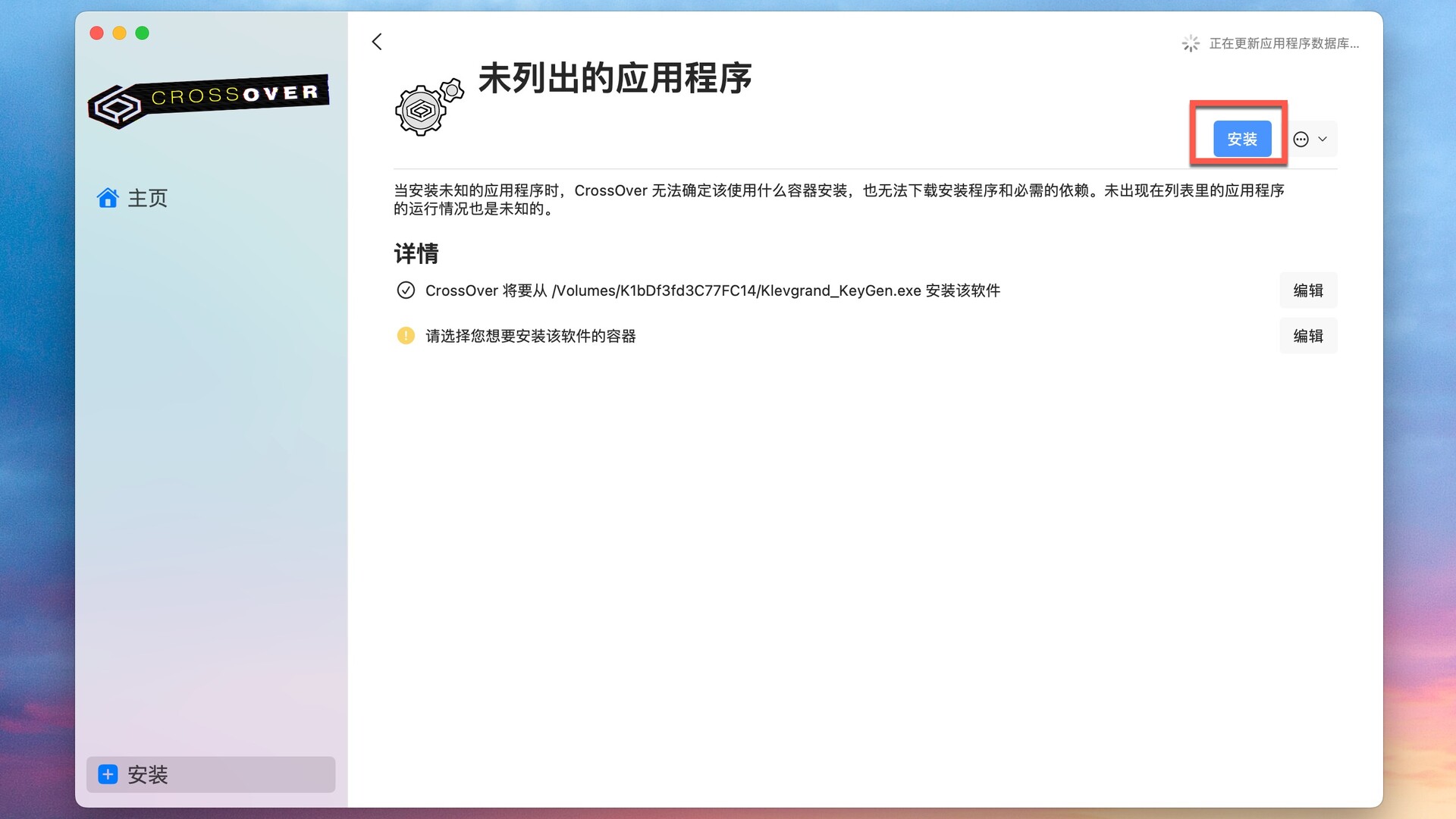Go back with the left chevron arrow
Screen dimensions: 1456x819
point(377,42)
